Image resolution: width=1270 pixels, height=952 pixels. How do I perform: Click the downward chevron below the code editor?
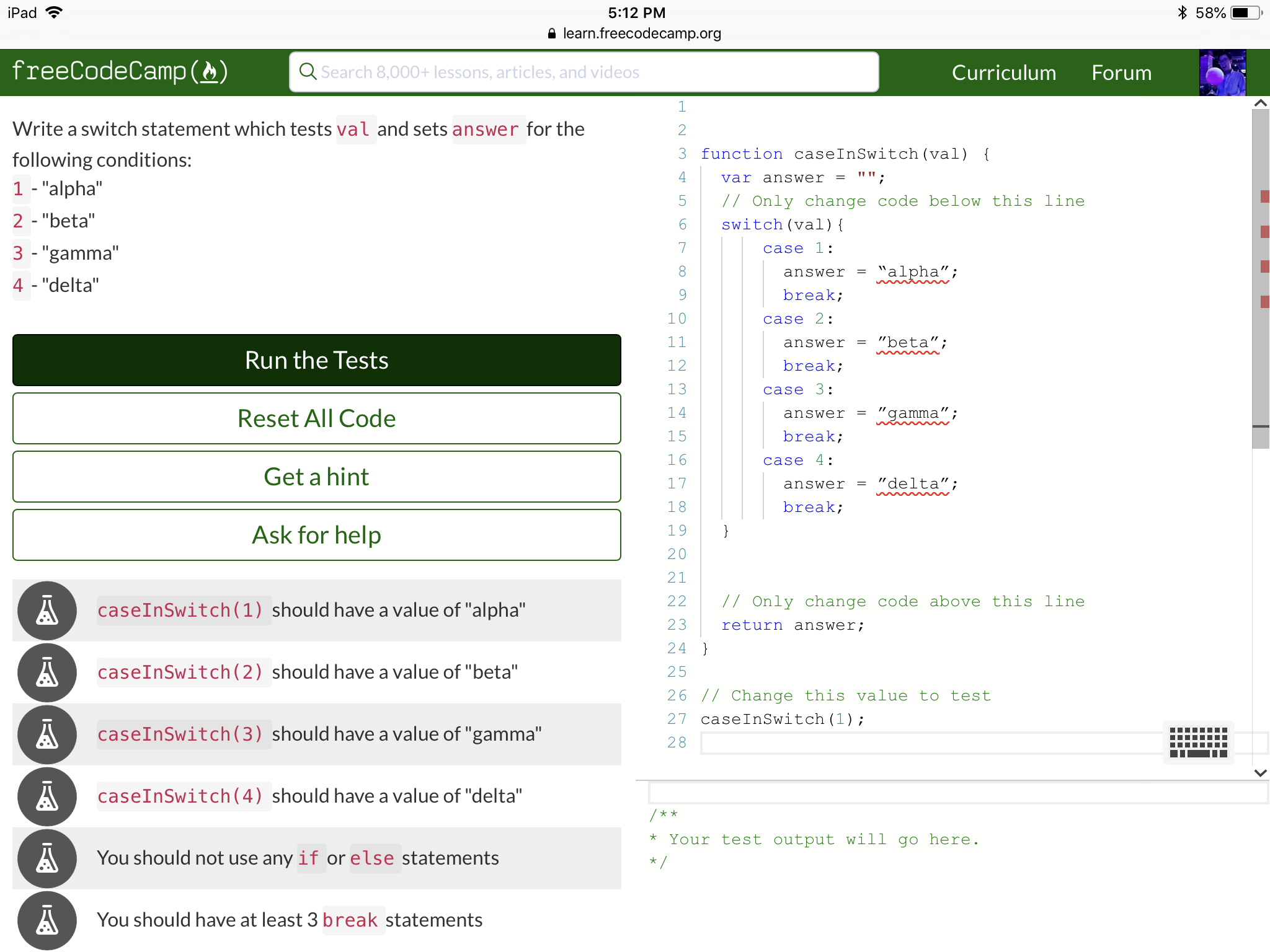coord(1260,773)
